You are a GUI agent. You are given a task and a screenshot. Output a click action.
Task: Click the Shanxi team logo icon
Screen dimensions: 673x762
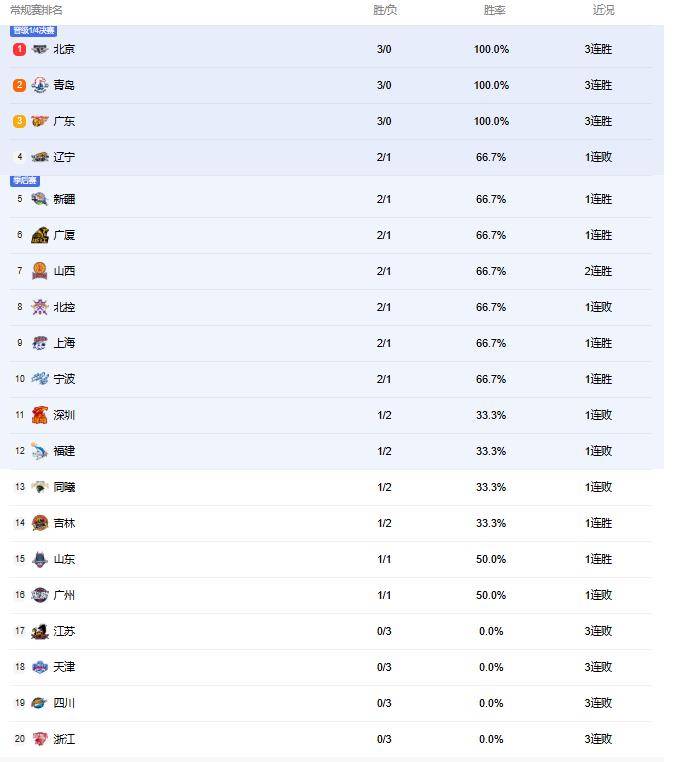pyautogui.click(x=40, y=271)
